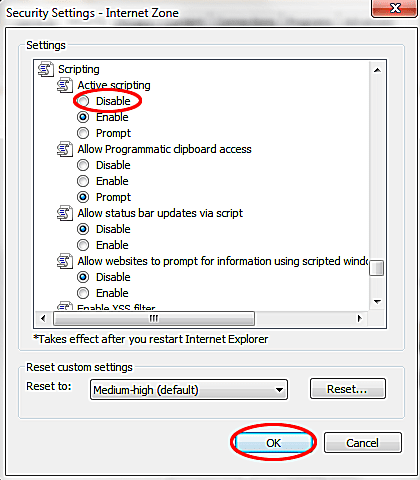Click the horizontal scroll left arrow
The height and width of the screenshot is (480, 420).
(x=43, y=318)
